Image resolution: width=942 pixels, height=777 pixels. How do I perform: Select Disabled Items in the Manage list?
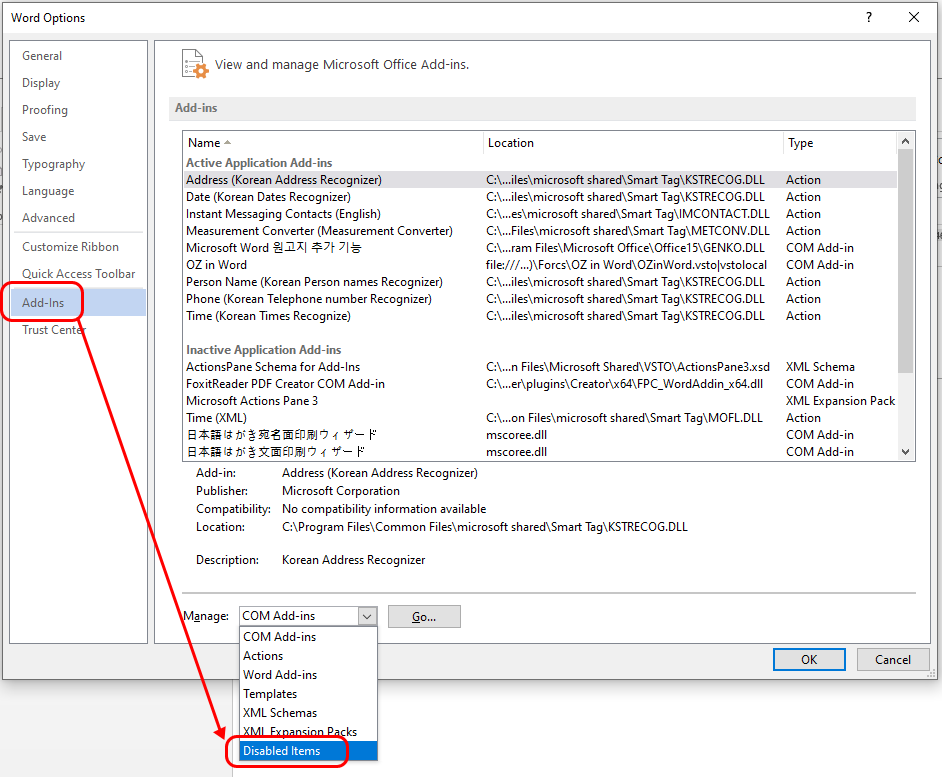pyautogui.click(x=308, y=751)
